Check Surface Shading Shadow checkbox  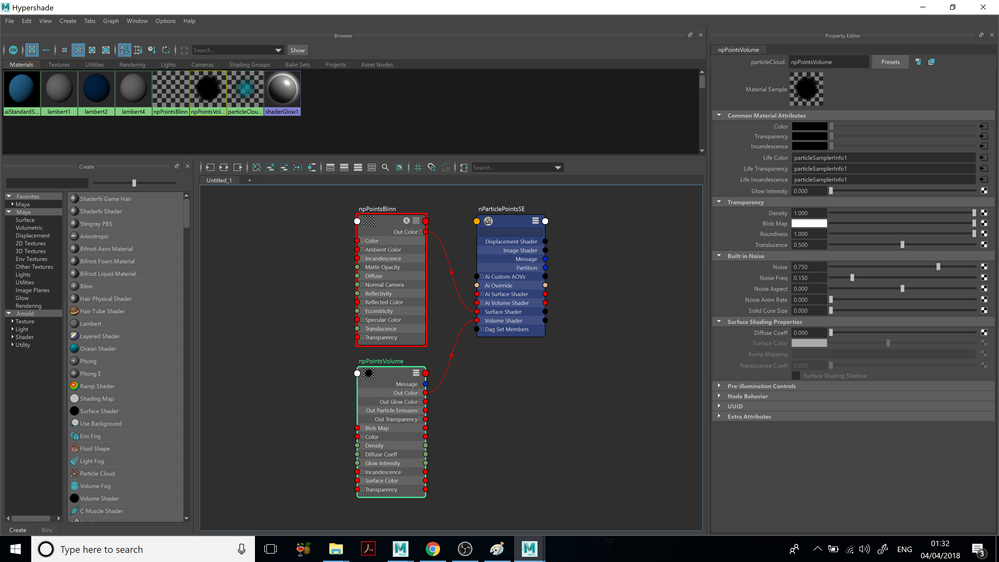(x=796, y=376)
